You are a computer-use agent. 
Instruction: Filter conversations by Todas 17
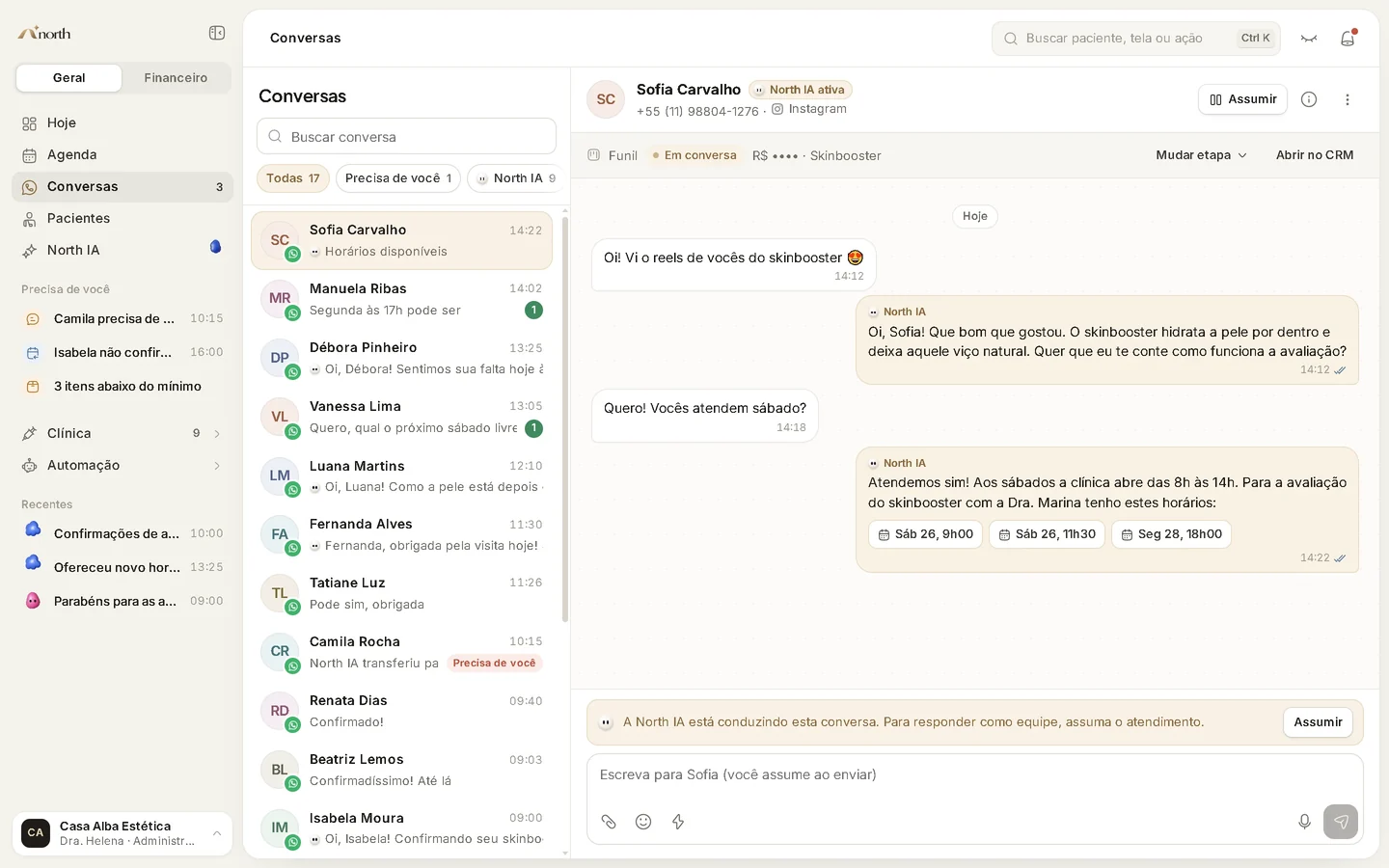pos(293,178)
